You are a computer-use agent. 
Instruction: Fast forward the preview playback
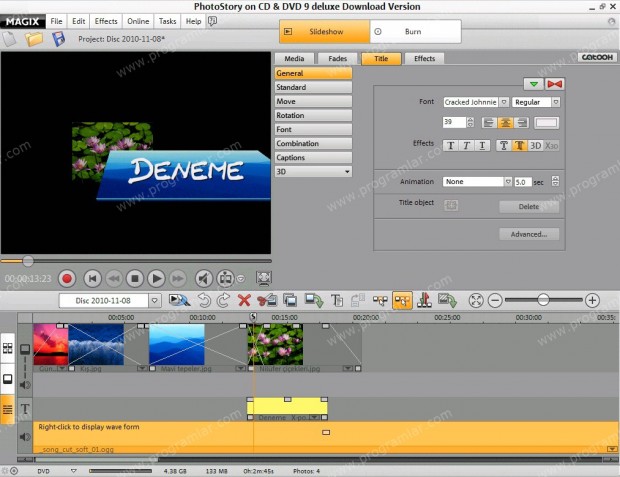pyautogui.click(x=178, y=279)
